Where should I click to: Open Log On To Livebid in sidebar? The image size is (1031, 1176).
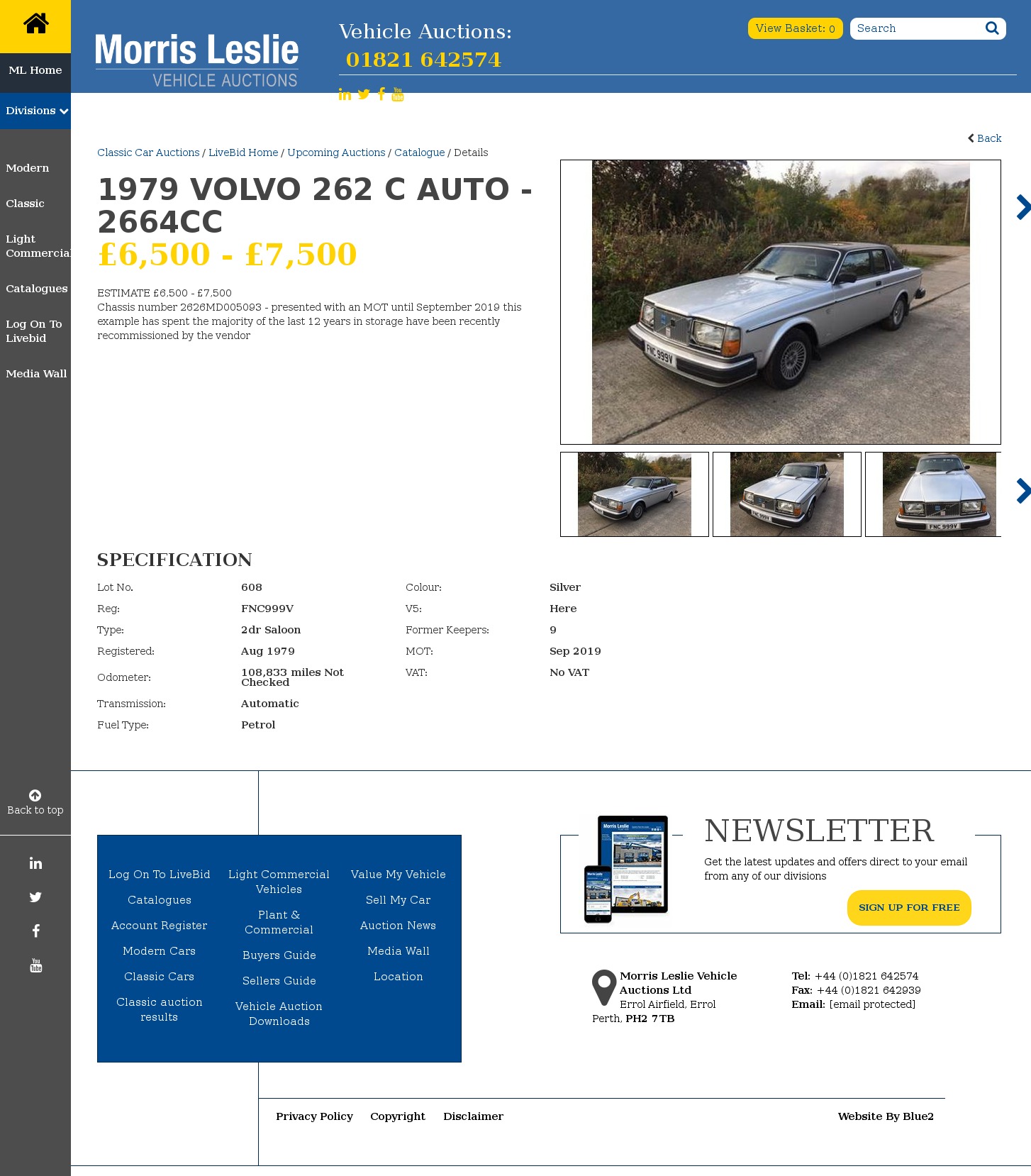tap(34, 331)
